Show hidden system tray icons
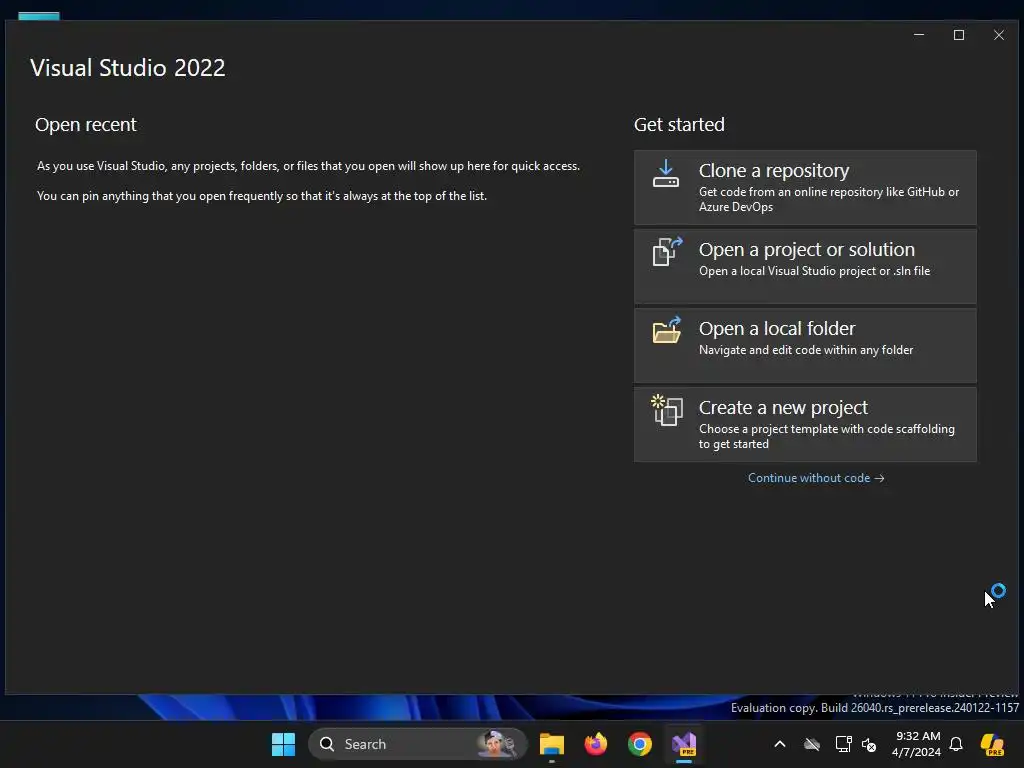This screenshot has height=768, width=1024. (x=780, y=744)
